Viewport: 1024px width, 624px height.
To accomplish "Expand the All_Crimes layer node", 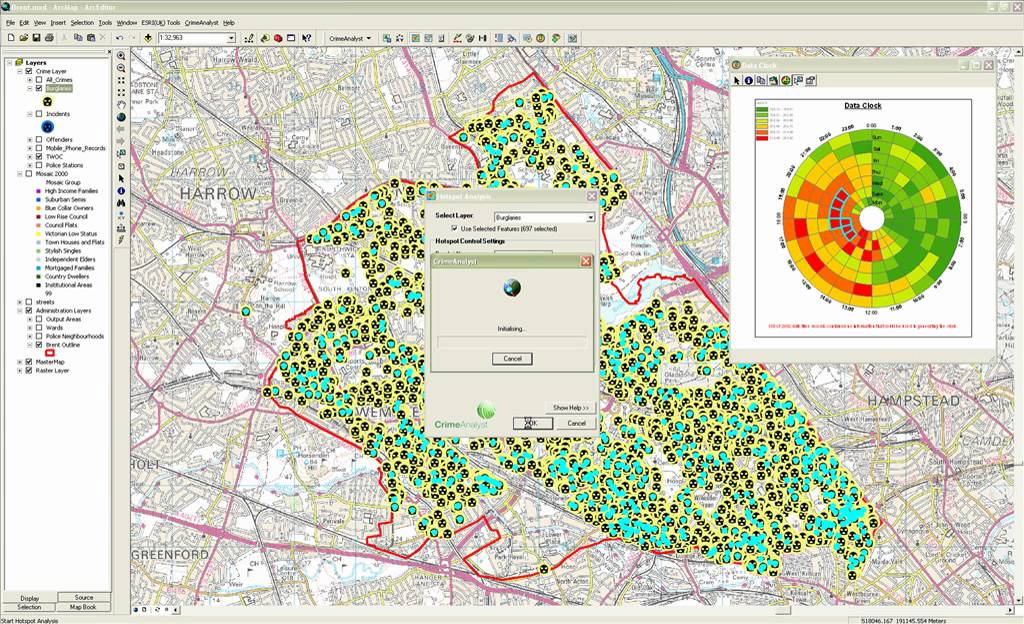I will point(30,80).
